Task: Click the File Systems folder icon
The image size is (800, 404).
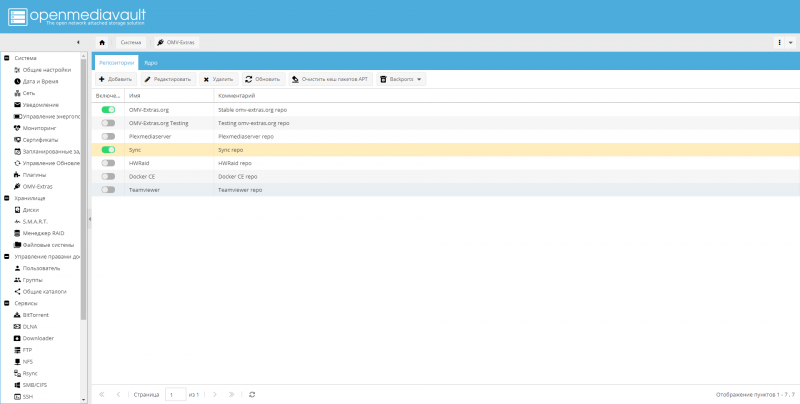Action: point(17,245)
